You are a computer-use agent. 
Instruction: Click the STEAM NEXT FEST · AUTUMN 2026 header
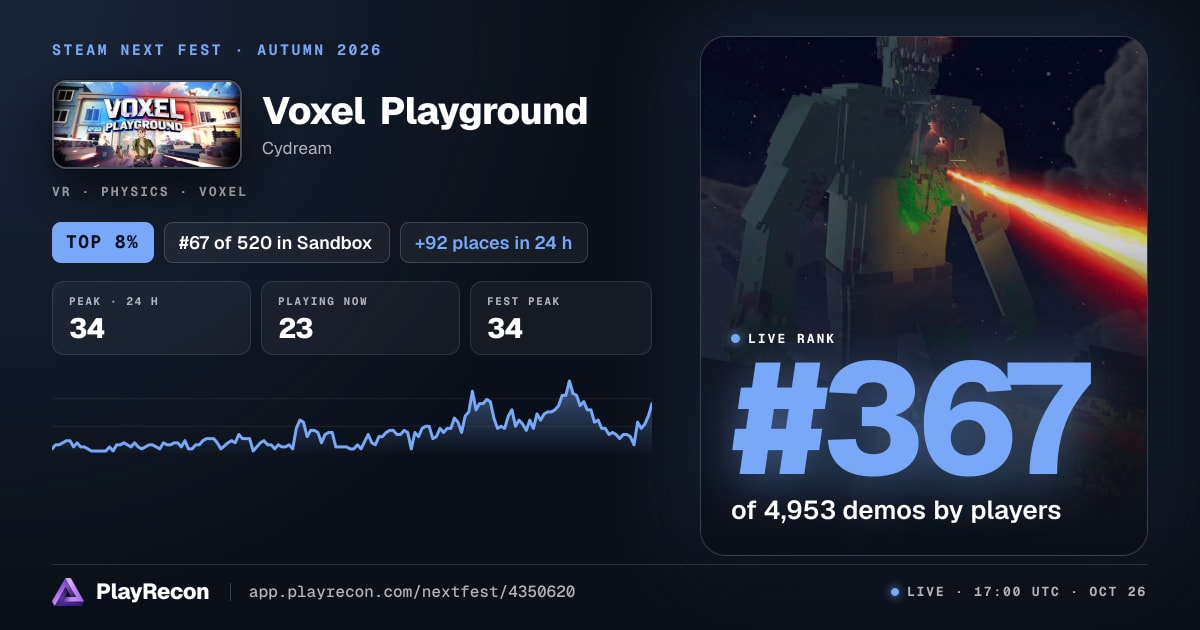pos(217,50)
